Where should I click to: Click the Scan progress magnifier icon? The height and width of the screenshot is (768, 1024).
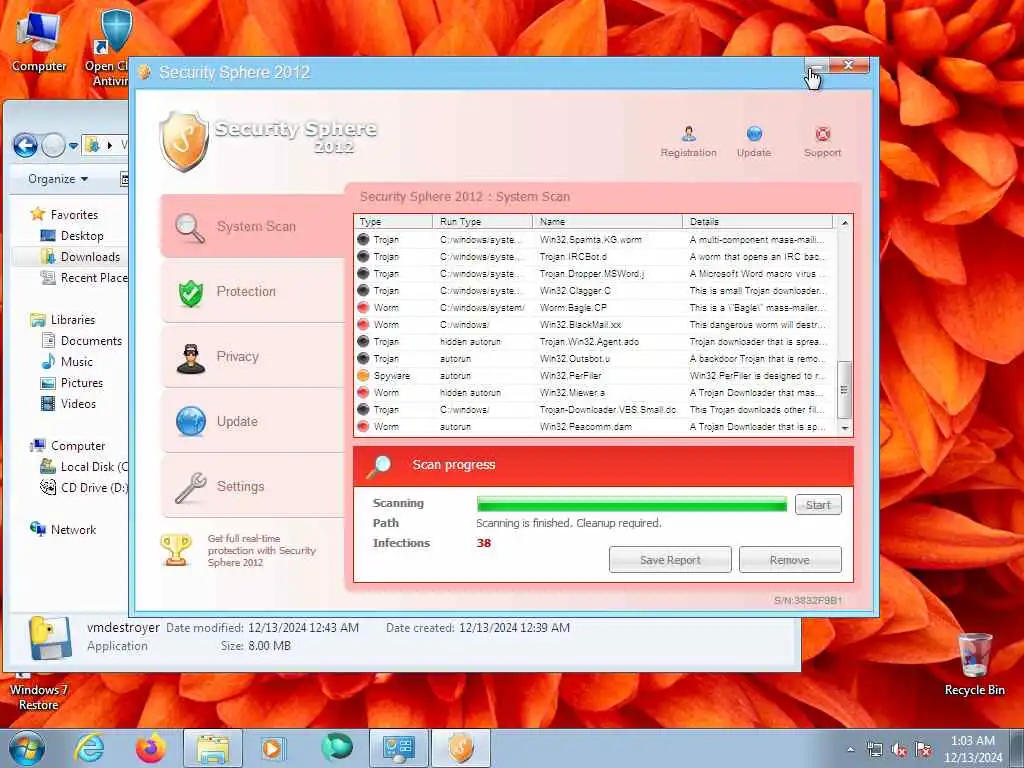point(379,466)
